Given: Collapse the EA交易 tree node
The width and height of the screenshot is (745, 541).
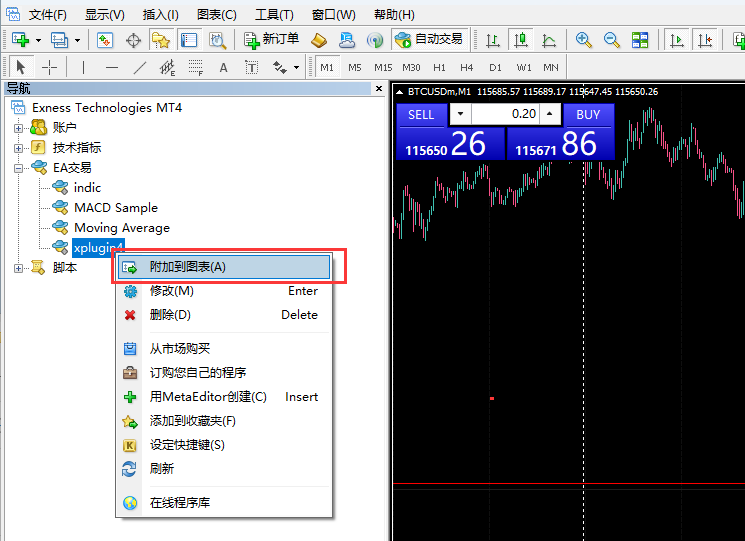Looking at the screenshot, I should coord(18,167).
